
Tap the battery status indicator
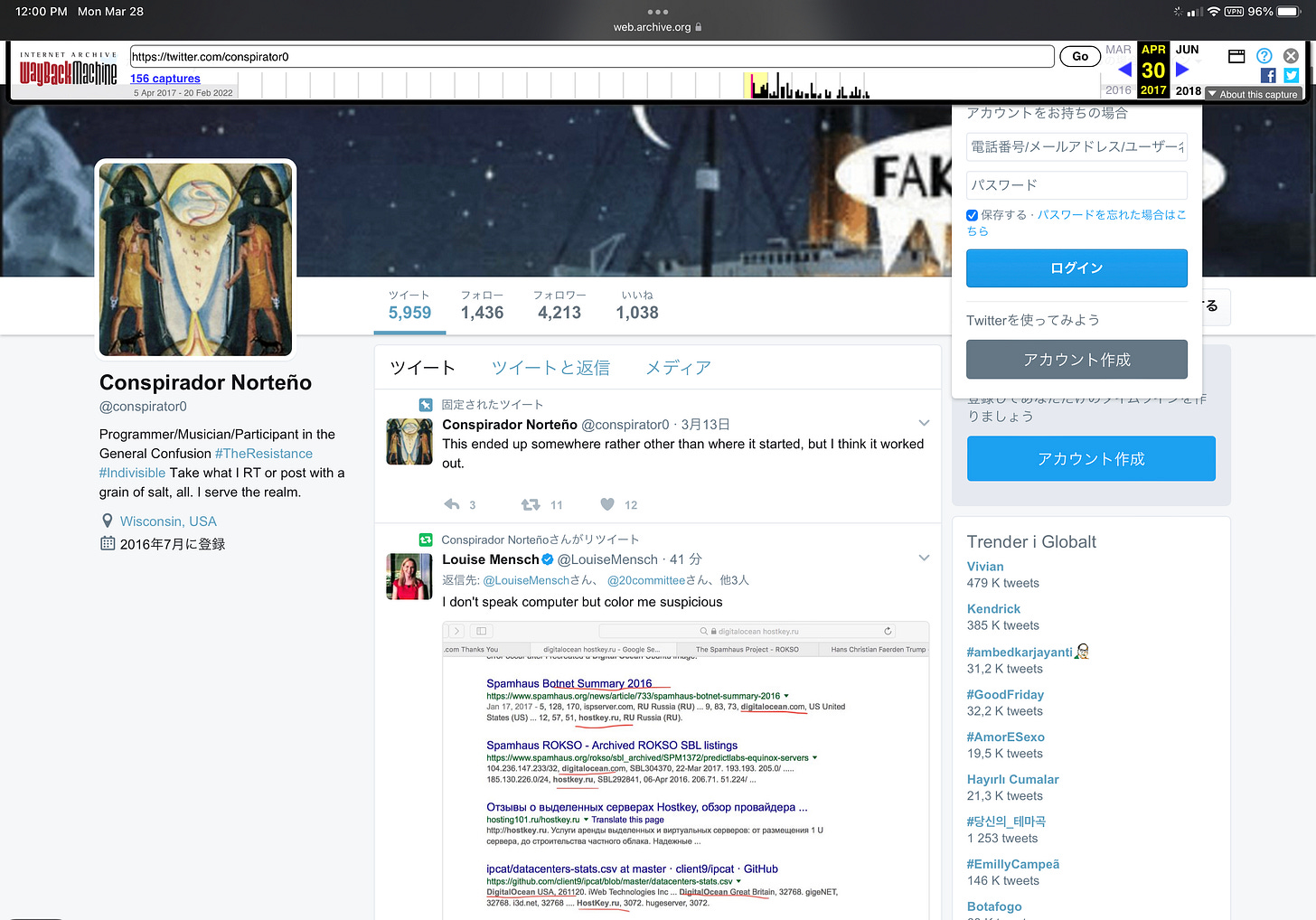1289,12
